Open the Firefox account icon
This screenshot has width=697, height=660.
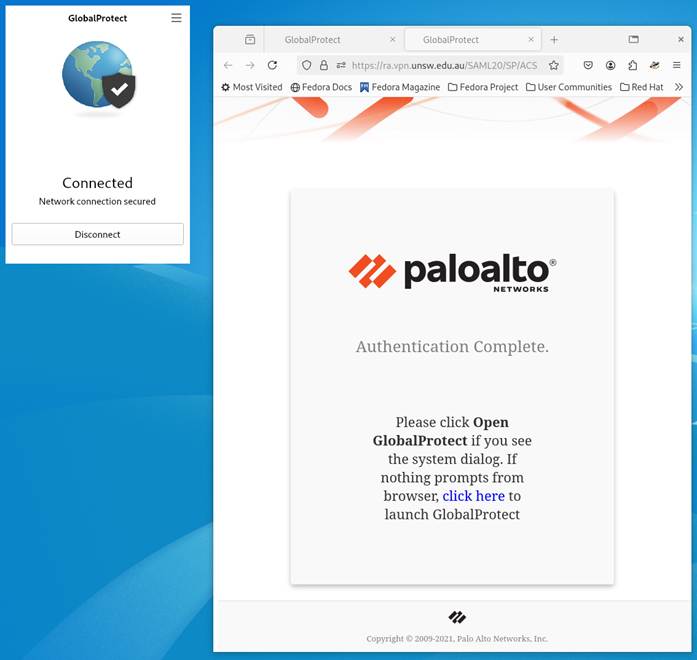(x=610, y=65)
